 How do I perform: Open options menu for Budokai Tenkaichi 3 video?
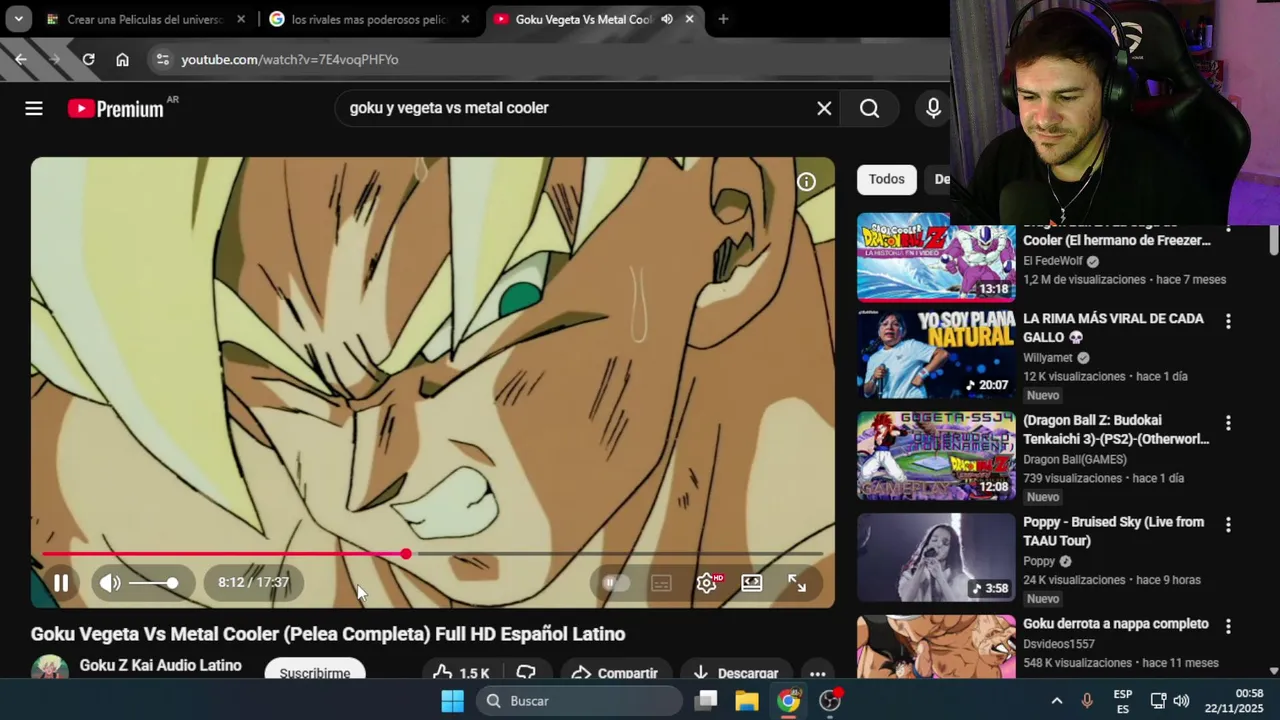click(x=1228, y=423)
